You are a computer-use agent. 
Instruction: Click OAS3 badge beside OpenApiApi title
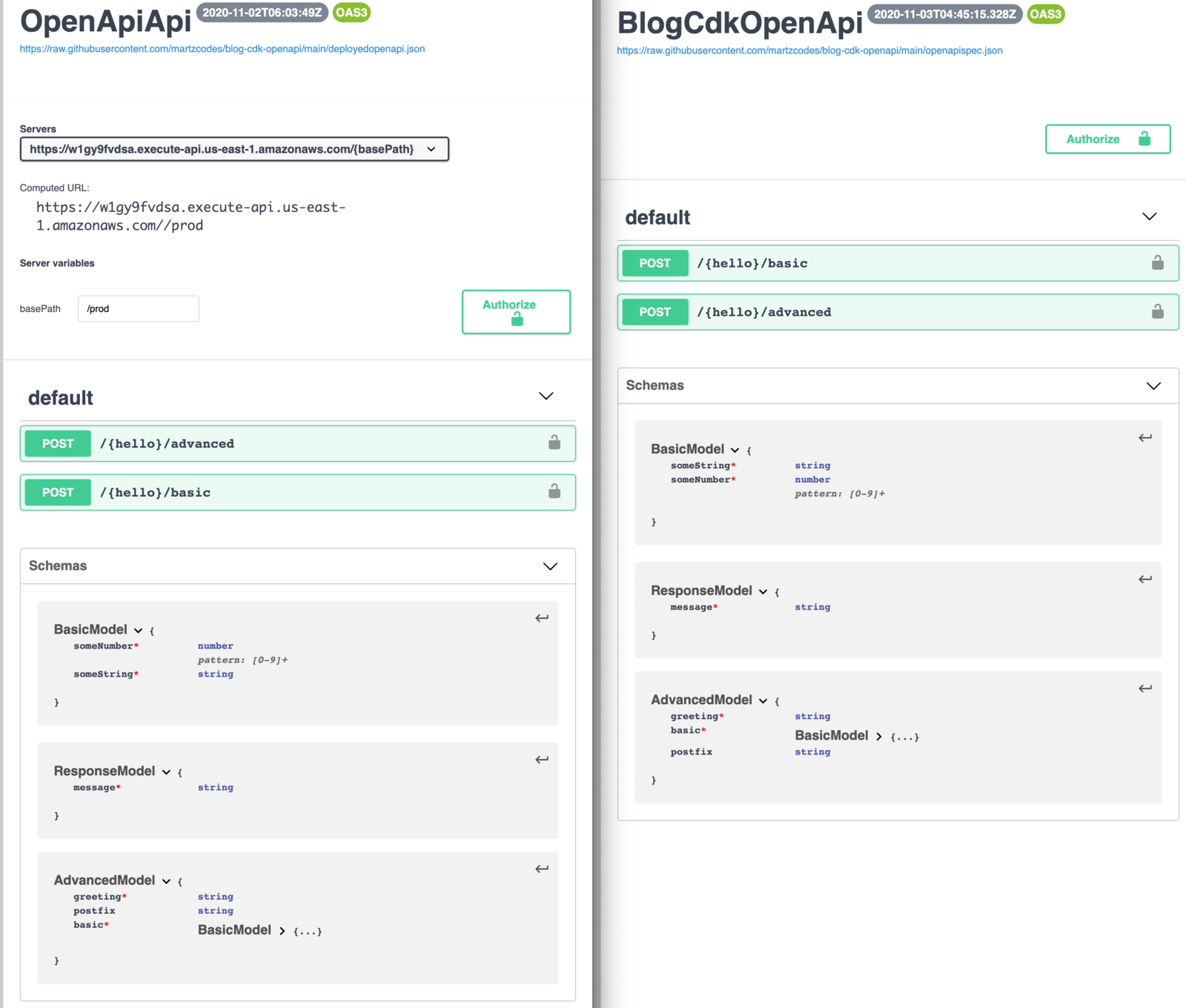click(351, 13)
